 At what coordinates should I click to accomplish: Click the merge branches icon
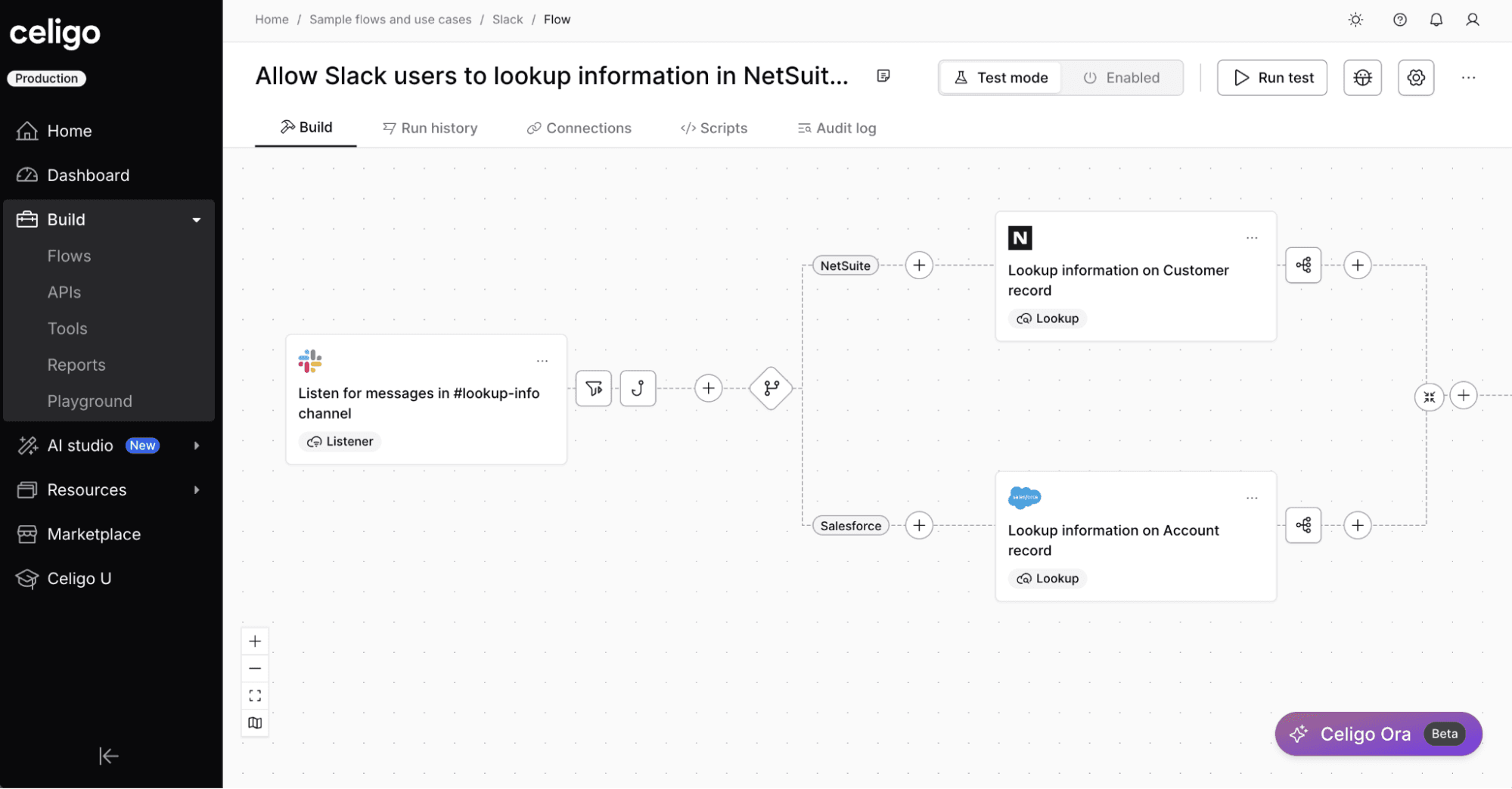1429,396
